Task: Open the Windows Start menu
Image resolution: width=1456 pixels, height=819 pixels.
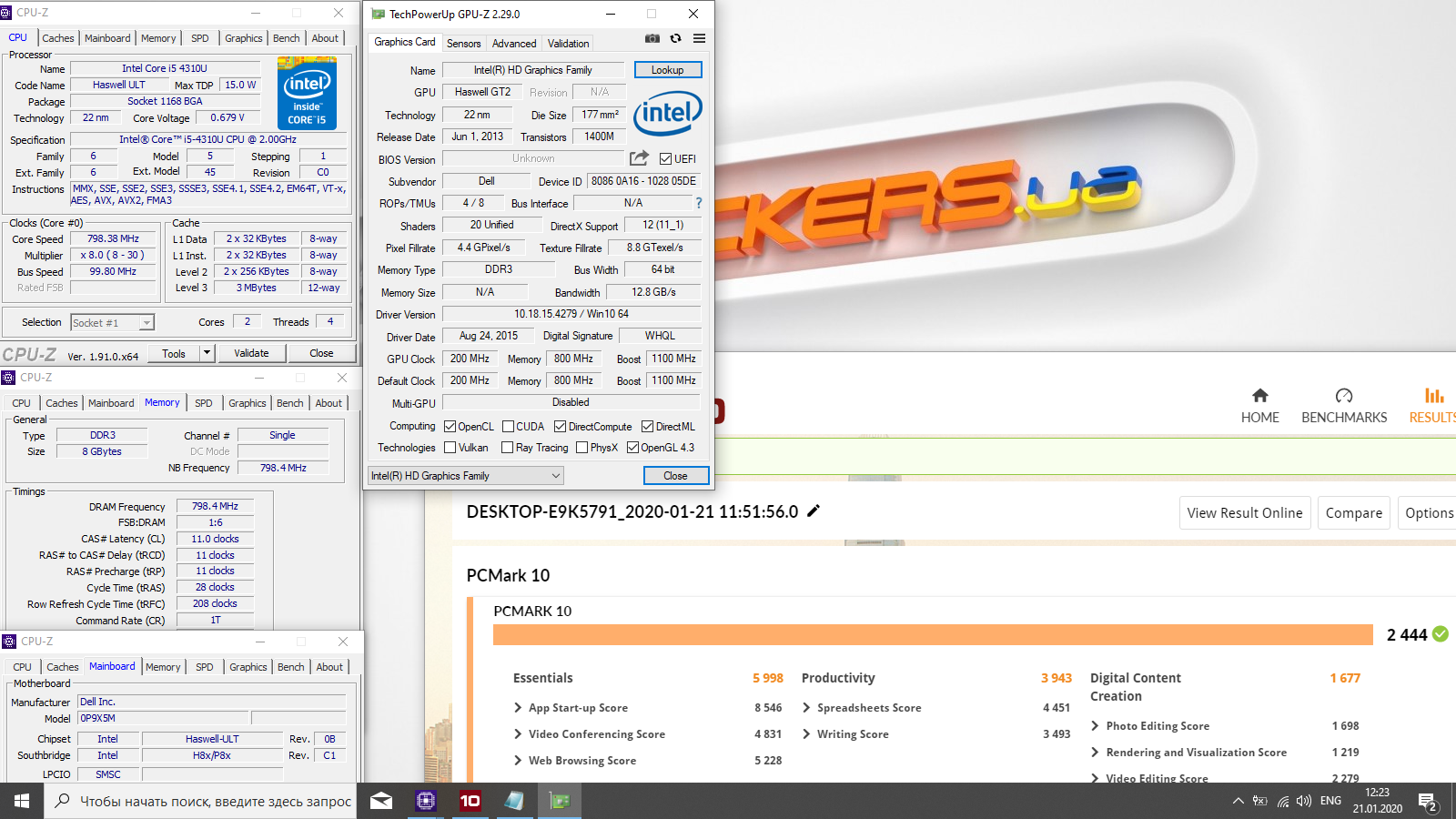Action: (22, 801)
